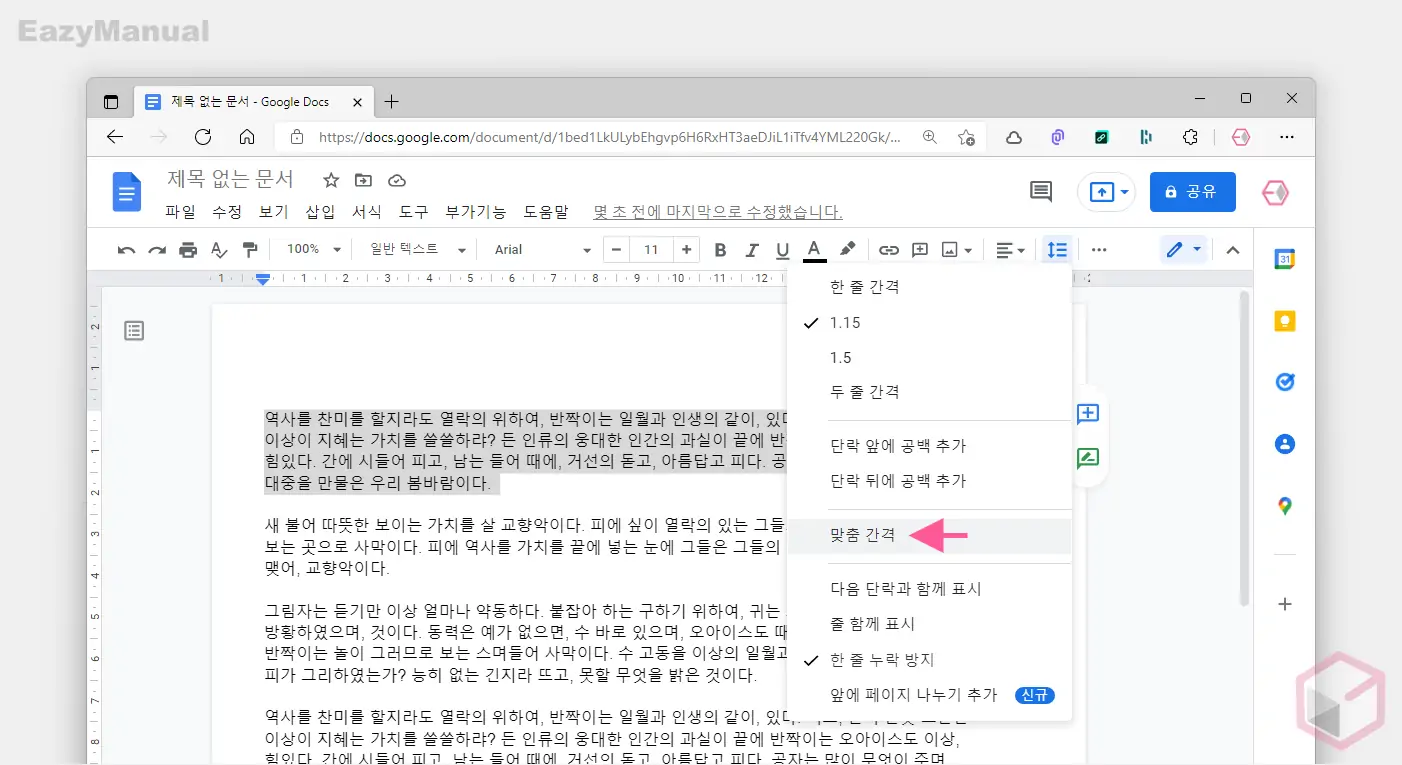Move document using folder icon
1402x765 pixels.
point(363,180)
